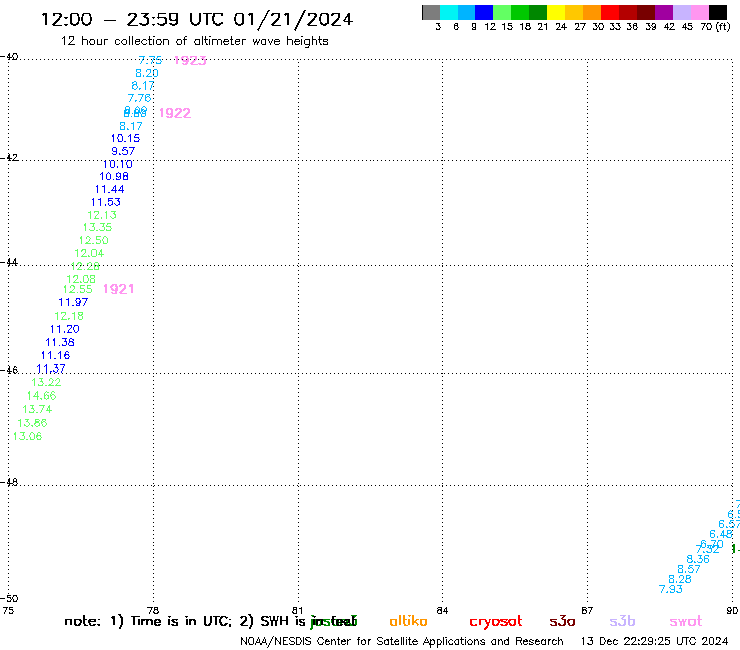Screen dimensions: 740x650
Task: Click the date range title 12:00 – 23:59 UTC
Action: pyautogui.click(x=197, y=20)
